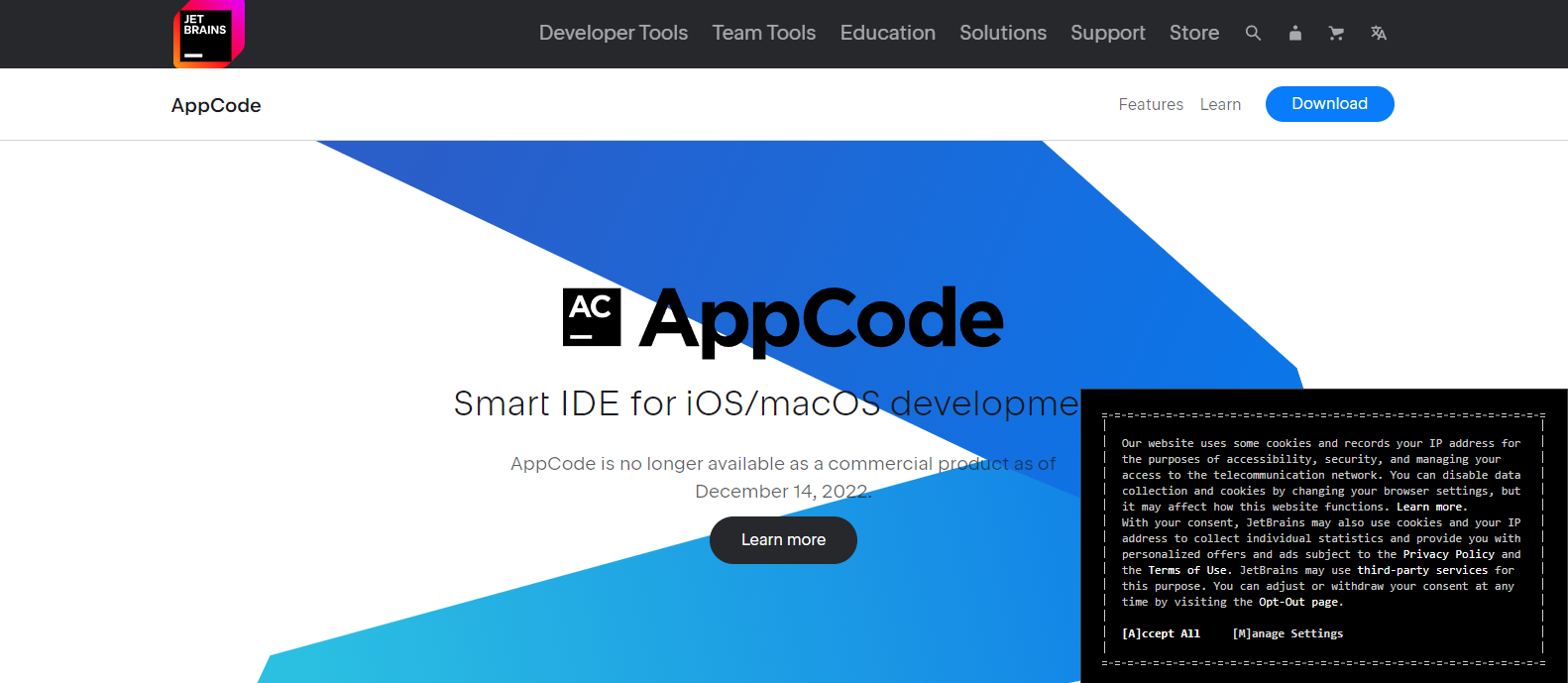This screenshot has height=683, width=1568.
Task: Open the language selector icon
Action: (x=1378, y=33)
